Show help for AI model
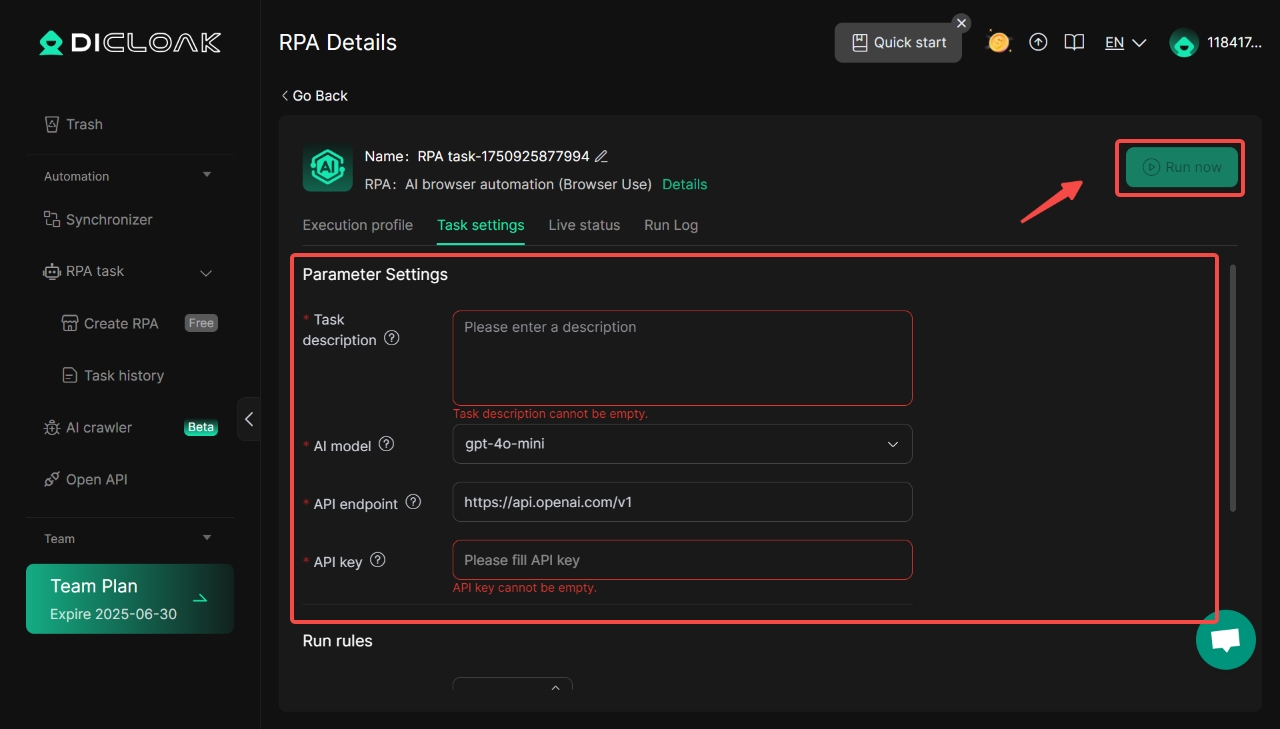This screenshot has width=1280, height=729. pos(386,444)
